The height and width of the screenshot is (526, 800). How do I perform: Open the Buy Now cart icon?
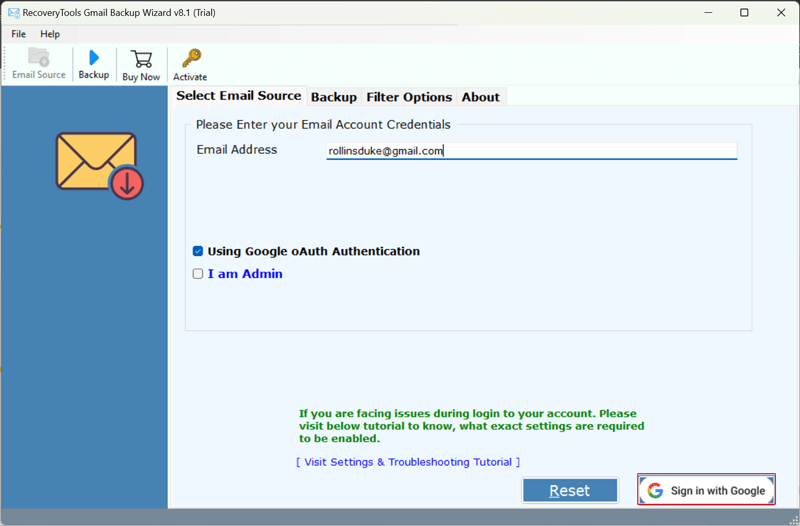(141, 65)
